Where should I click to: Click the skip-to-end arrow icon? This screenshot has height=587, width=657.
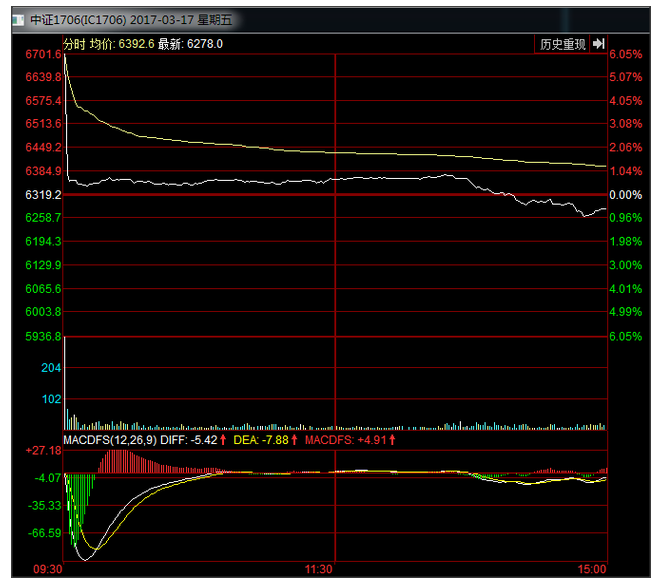[x=599, y=44]
